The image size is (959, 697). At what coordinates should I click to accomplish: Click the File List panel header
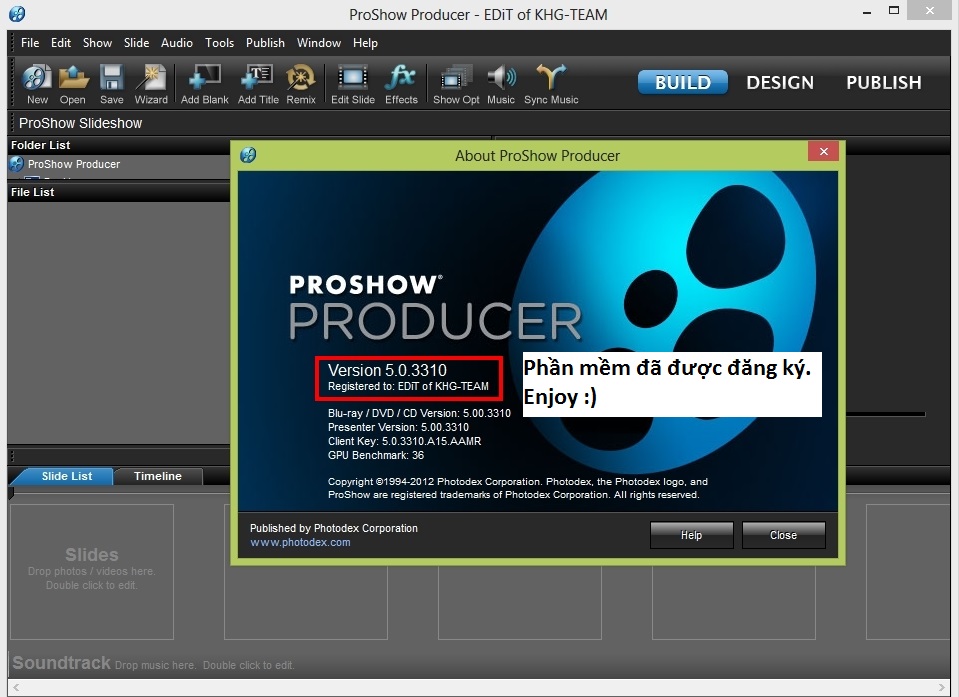pyautogui.click(x=119, y=192)
